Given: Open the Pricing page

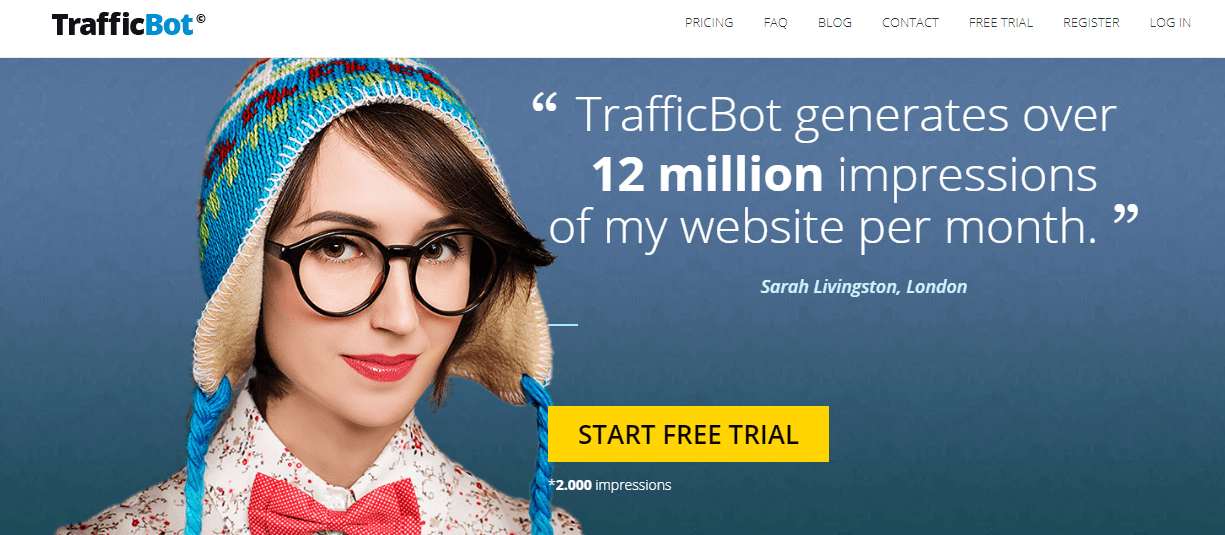Looking at the screenshot, I should pos(709,23).
